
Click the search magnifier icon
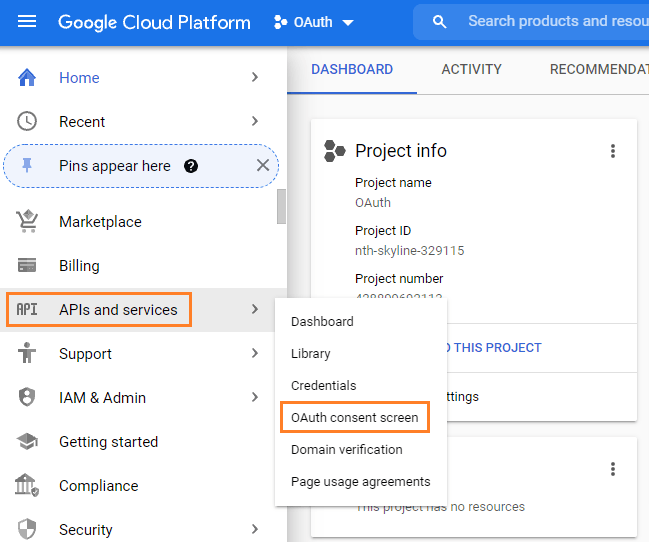440,22
